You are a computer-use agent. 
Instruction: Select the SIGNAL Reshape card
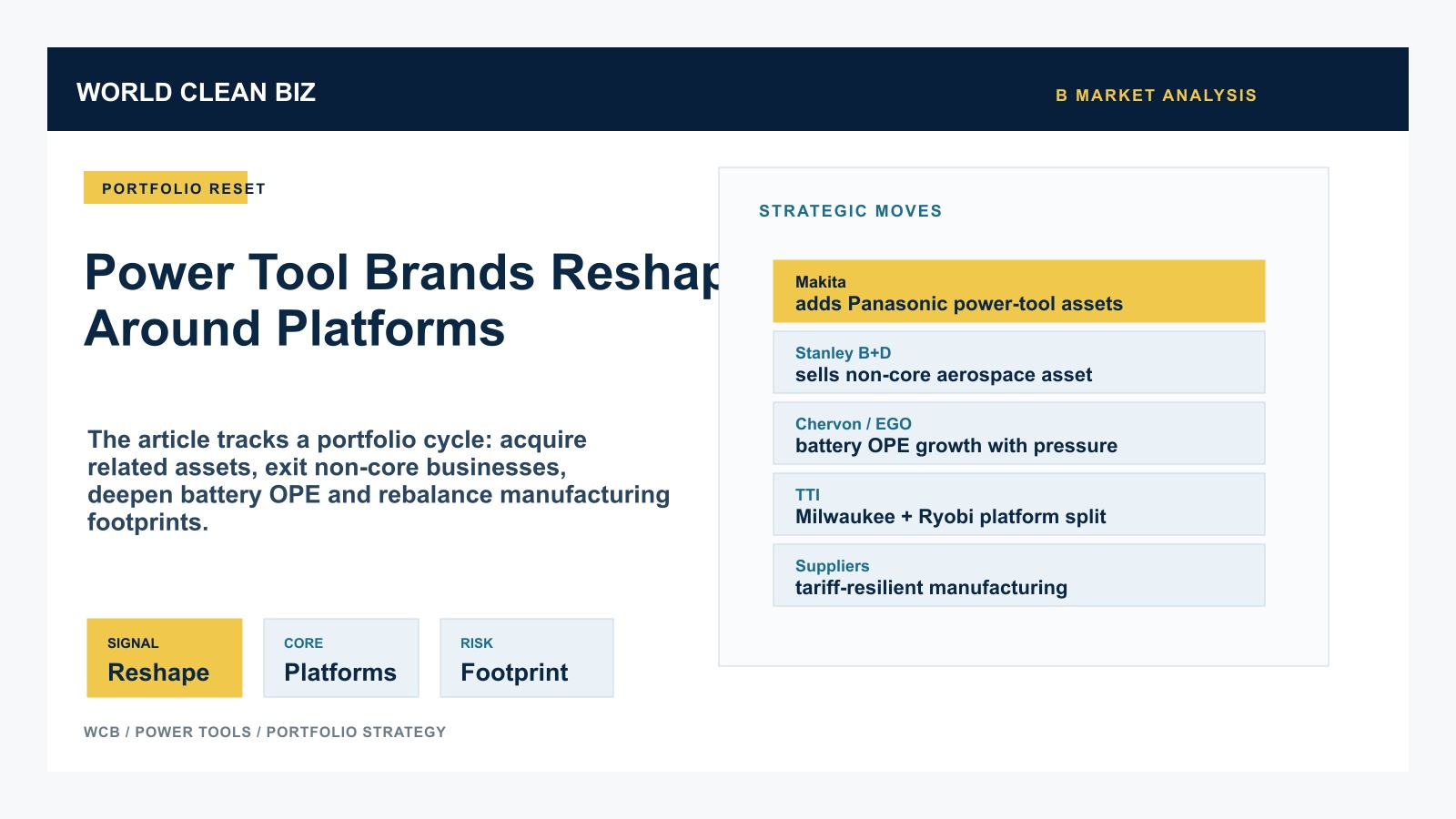point(165,658)
